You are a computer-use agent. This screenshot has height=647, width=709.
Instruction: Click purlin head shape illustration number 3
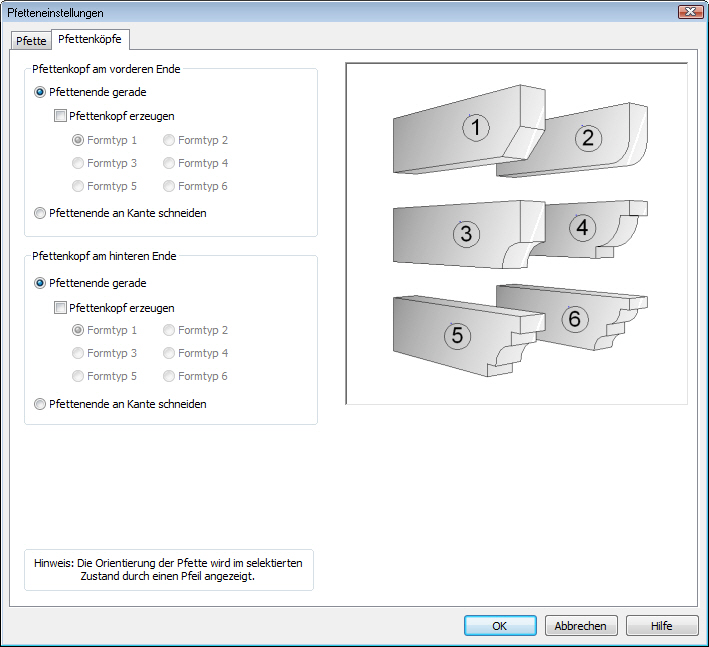point(468,234)
